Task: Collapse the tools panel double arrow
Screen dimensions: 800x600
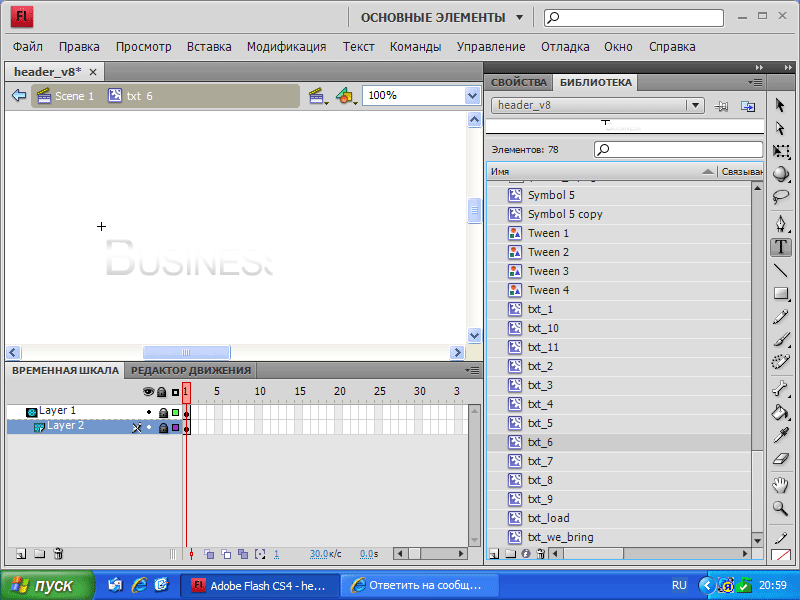Action: [788, 67]
